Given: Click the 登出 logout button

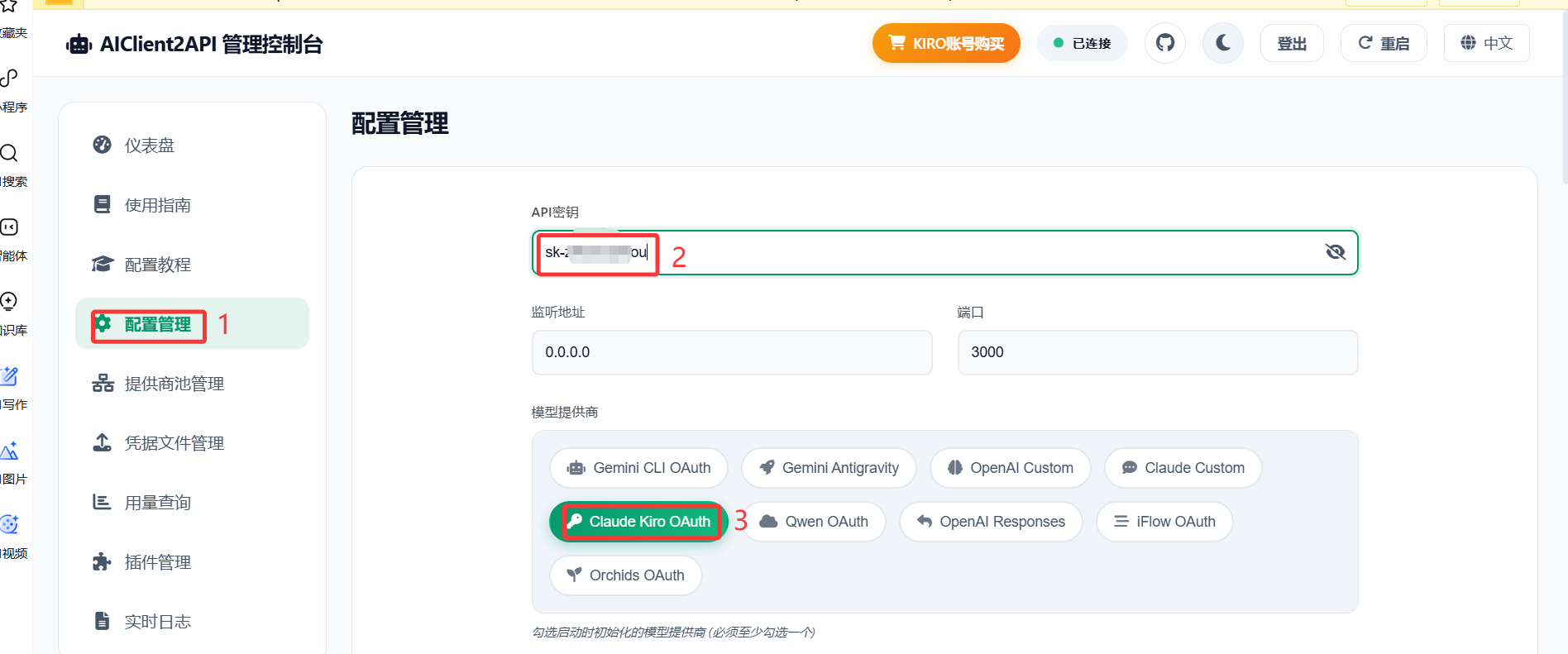Looking at the screenshot, I should 1292,43.
